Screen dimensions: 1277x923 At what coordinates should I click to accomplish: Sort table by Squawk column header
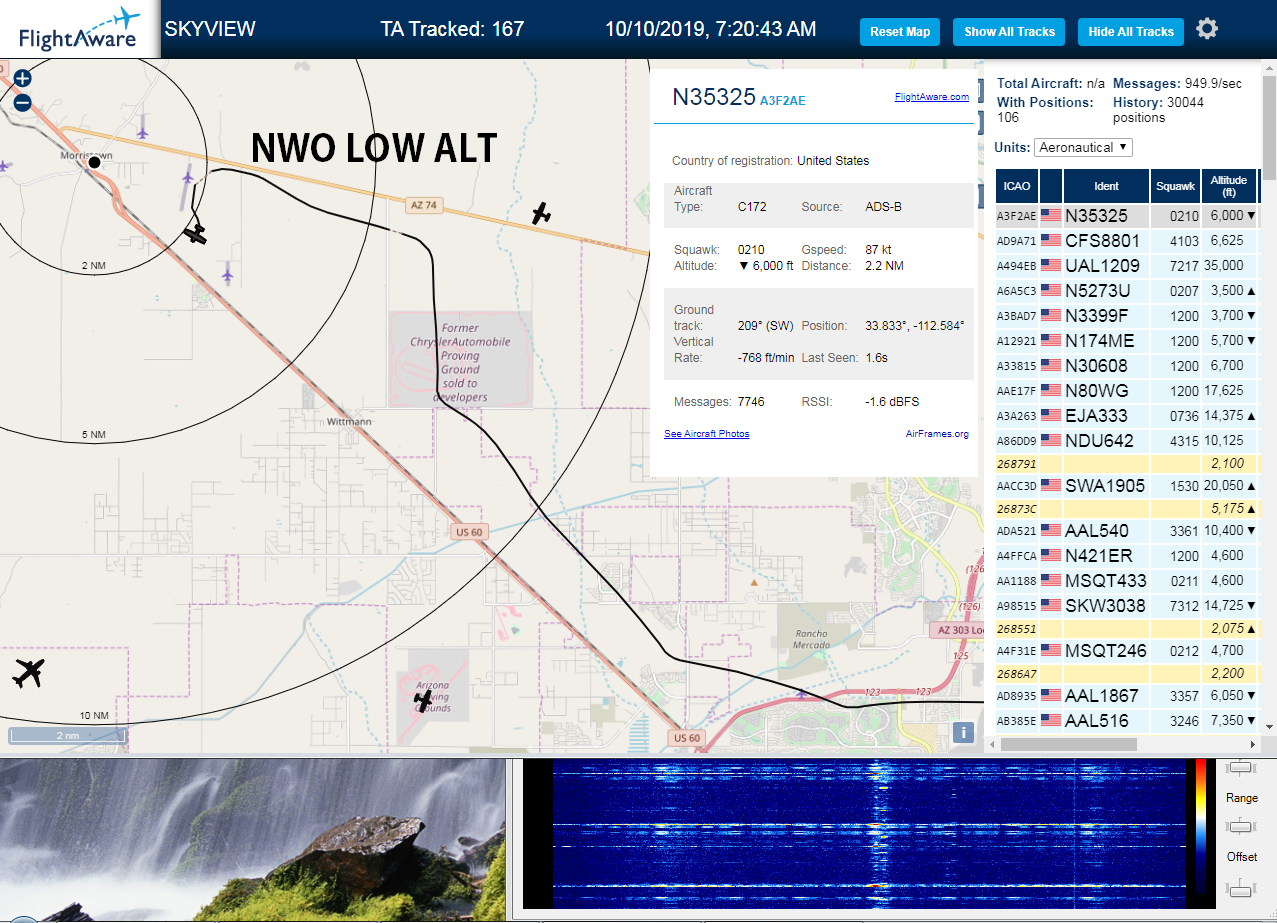[1175, 186]
